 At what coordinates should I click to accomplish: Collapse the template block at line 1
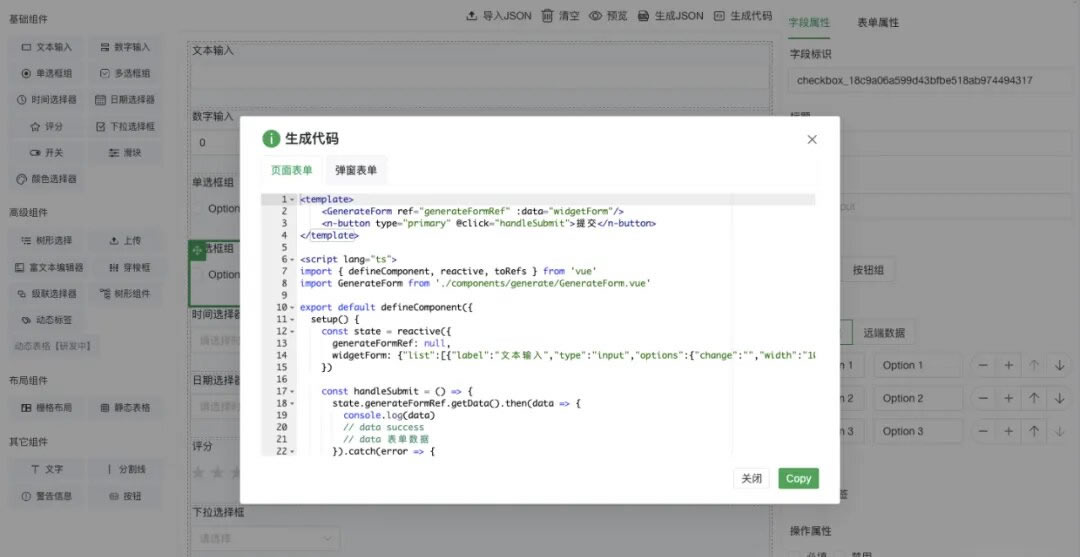(293, 200)
